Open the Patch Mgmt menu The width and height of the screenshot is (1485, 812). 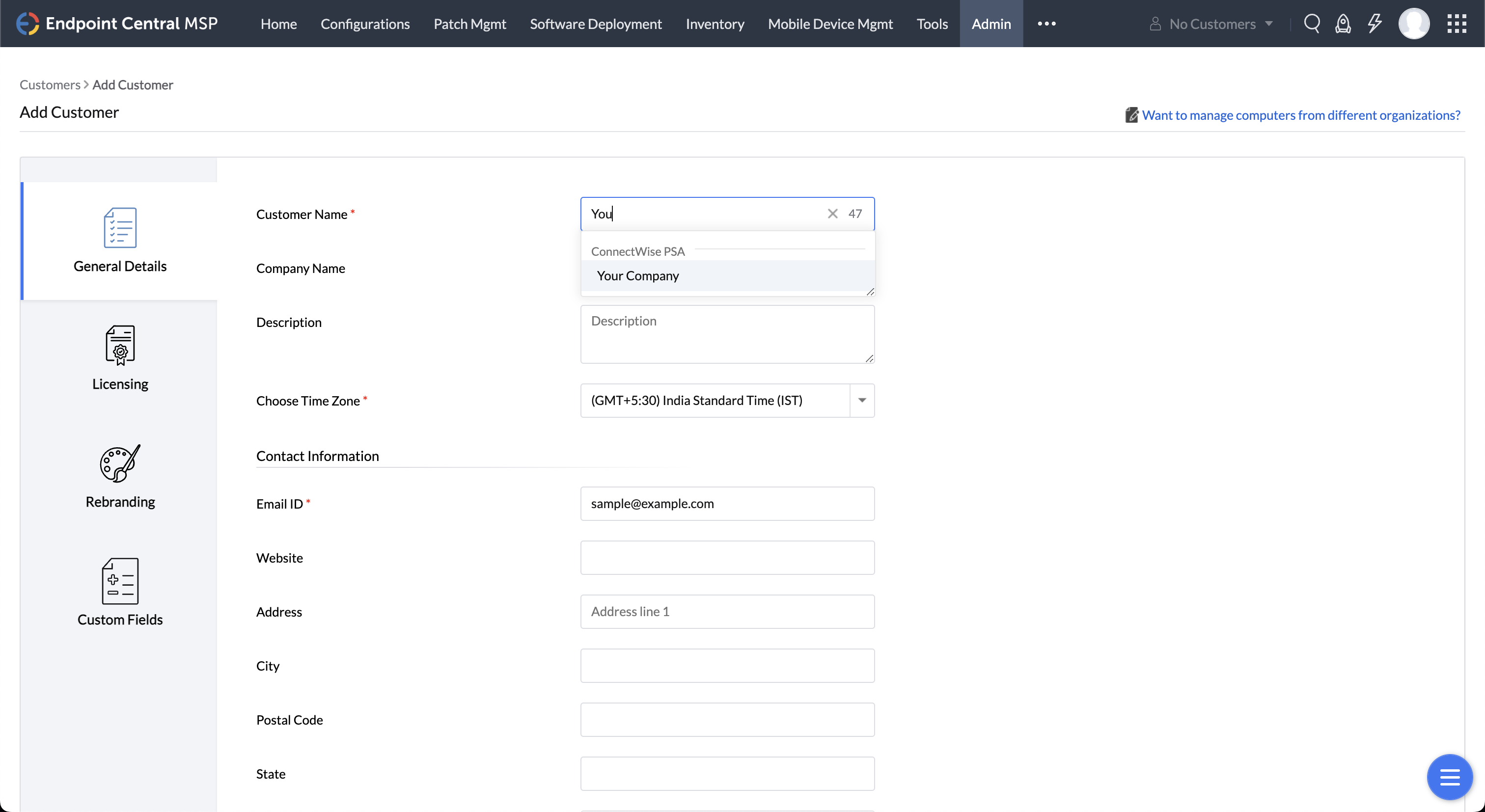[x=469, y=24]
